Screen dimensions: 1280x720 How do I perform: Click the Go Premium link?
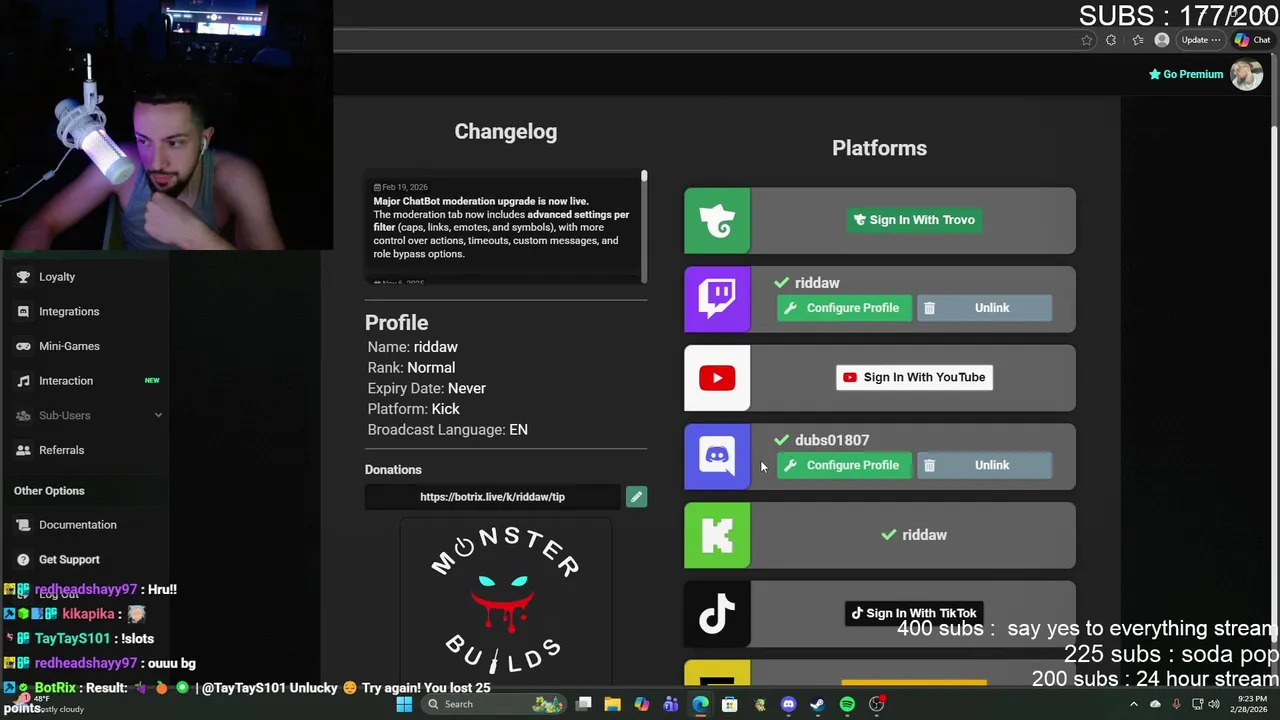(1186, 74)
